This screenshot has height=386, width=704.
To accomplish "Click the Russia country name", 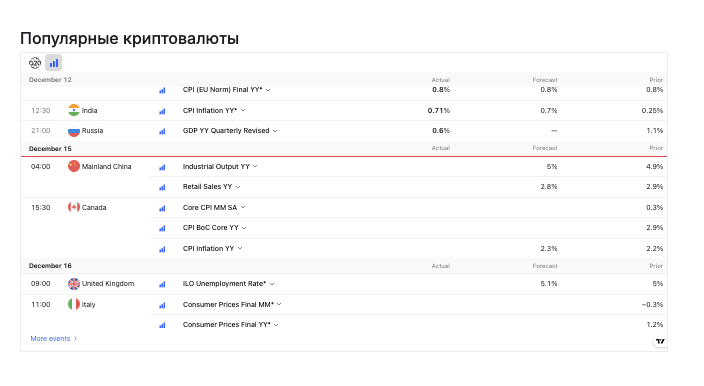I will 92,131.
